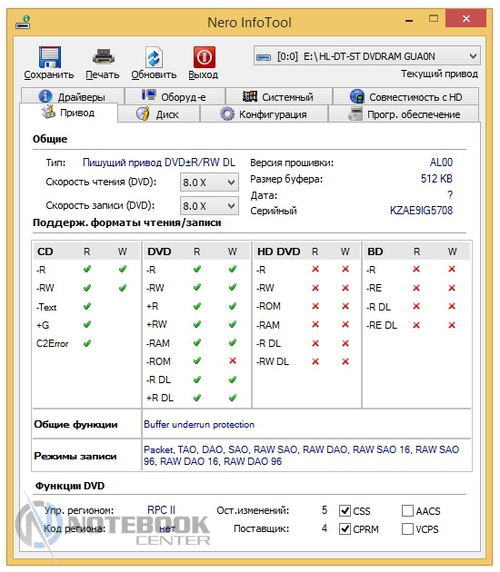Click the Ост.изменений value 5
Image resolution: width=500 pixels, height=572 pixels.
[x=325, y=510]
